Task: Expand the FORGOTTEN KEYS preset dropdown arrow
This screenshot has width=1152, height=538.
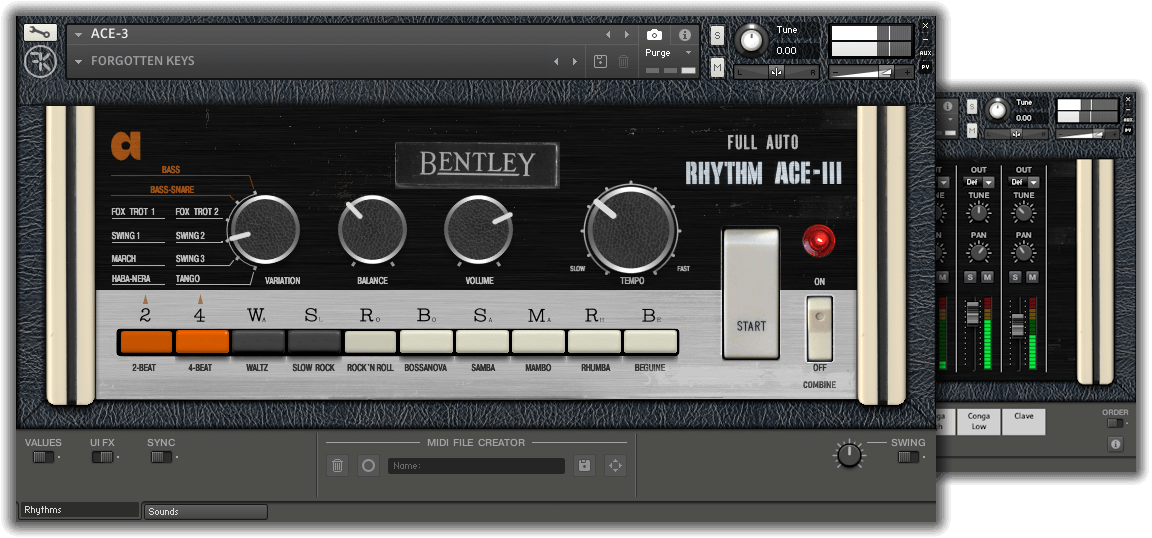Action: [79, 62]
